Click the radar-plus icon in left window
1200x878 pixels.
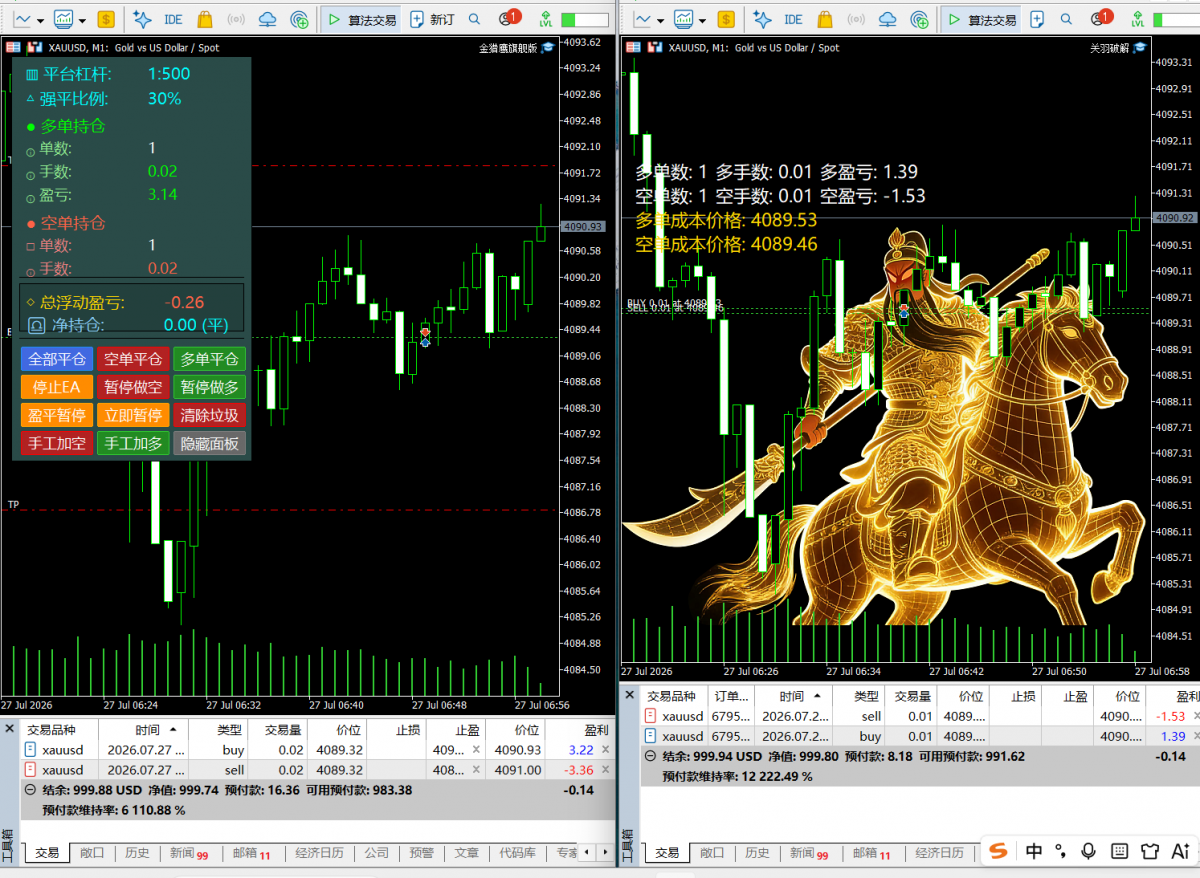point(298,19)
